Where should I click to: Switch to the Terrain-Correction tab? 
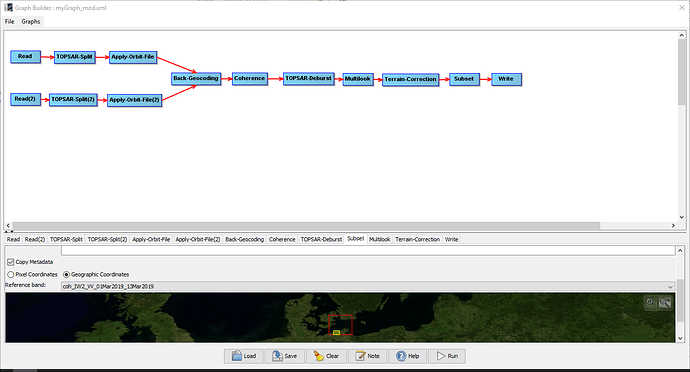click(x=417, y=239)
